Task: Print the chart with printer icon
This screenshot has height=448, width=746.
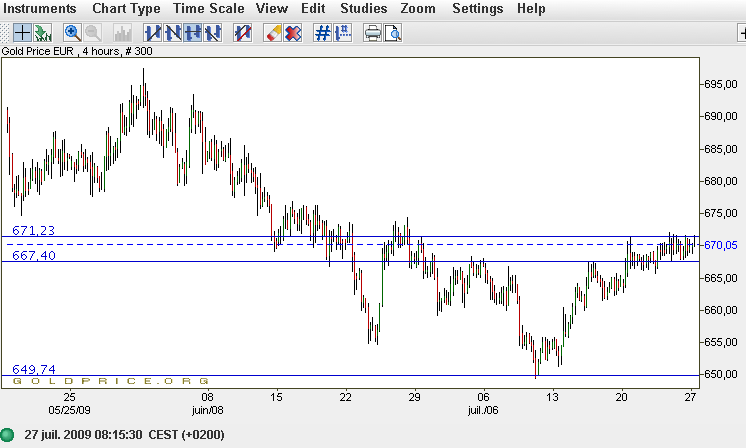Action: pyautogui.click(x=372, y=33)
